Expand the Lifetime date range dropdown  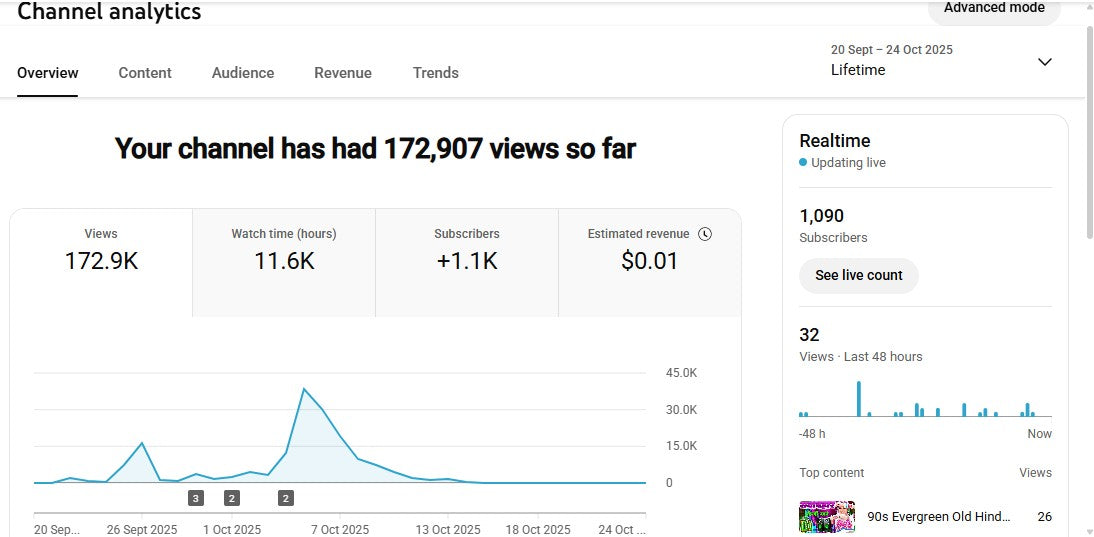[x=1044, y=62]
